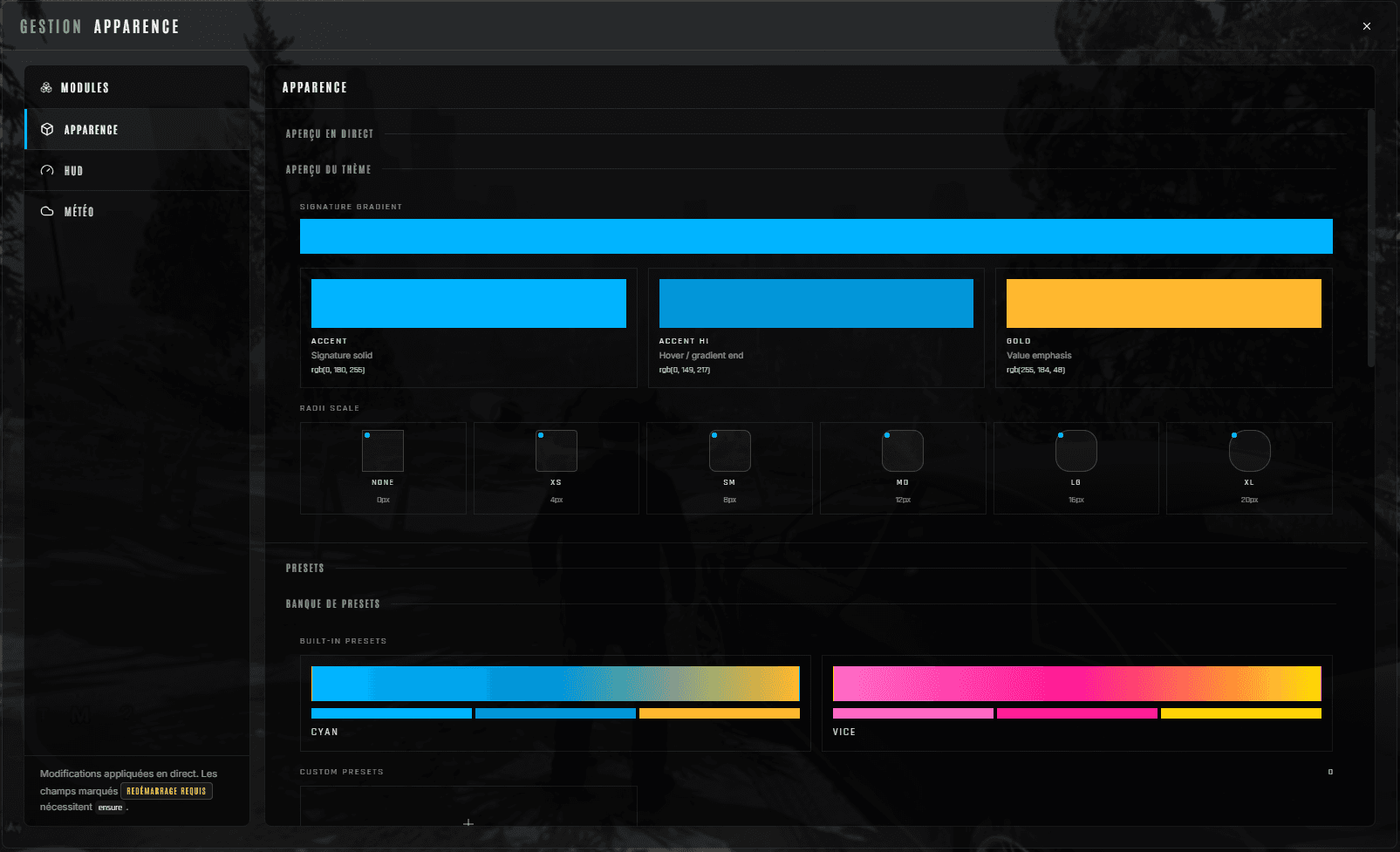Click the Custom Presets label
This screenshot has height=852, width=1400.
341,772
